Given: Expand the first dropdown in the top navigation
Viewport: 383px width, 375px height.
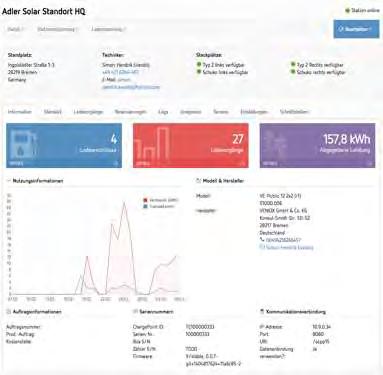Looking at the screenshot, I should tap(15, 29).
